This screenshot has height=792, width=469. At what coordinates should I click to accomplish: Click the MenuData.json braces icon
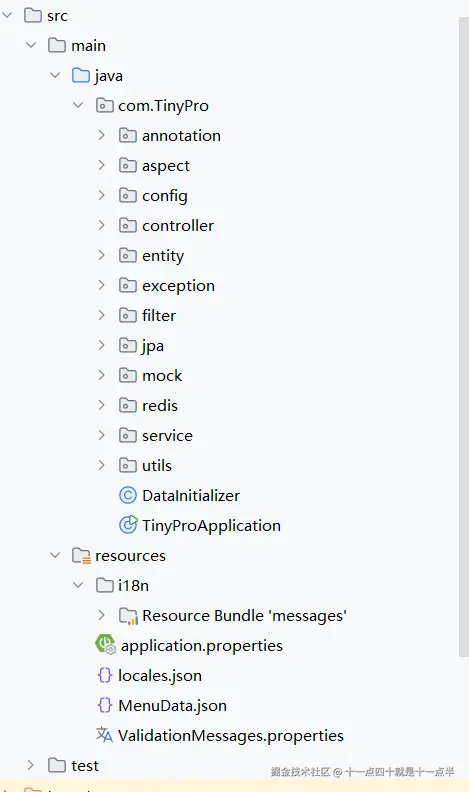coord(105,705)
